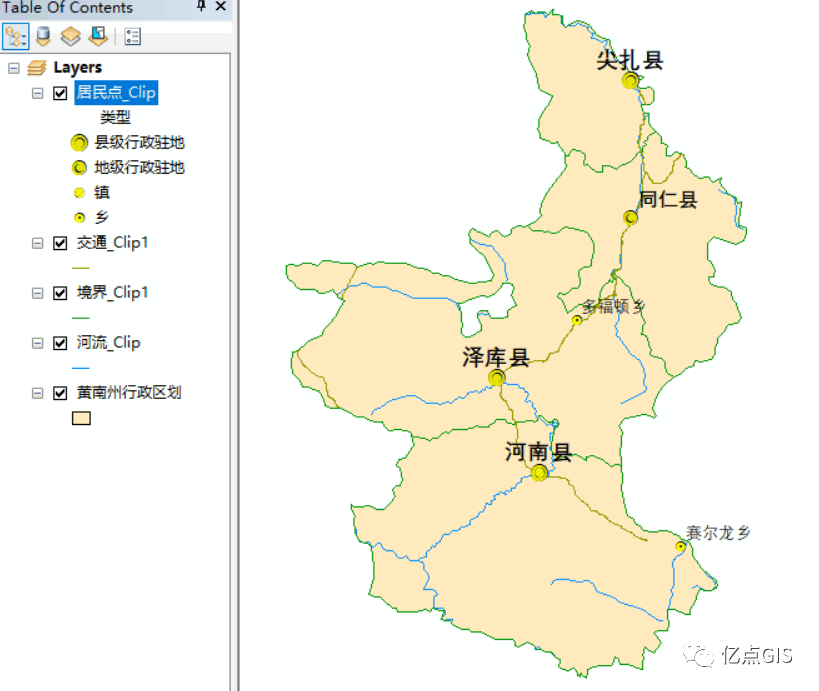Open the 交通_Clip1 line symbol
819x691 pixels.
[81, 268]
